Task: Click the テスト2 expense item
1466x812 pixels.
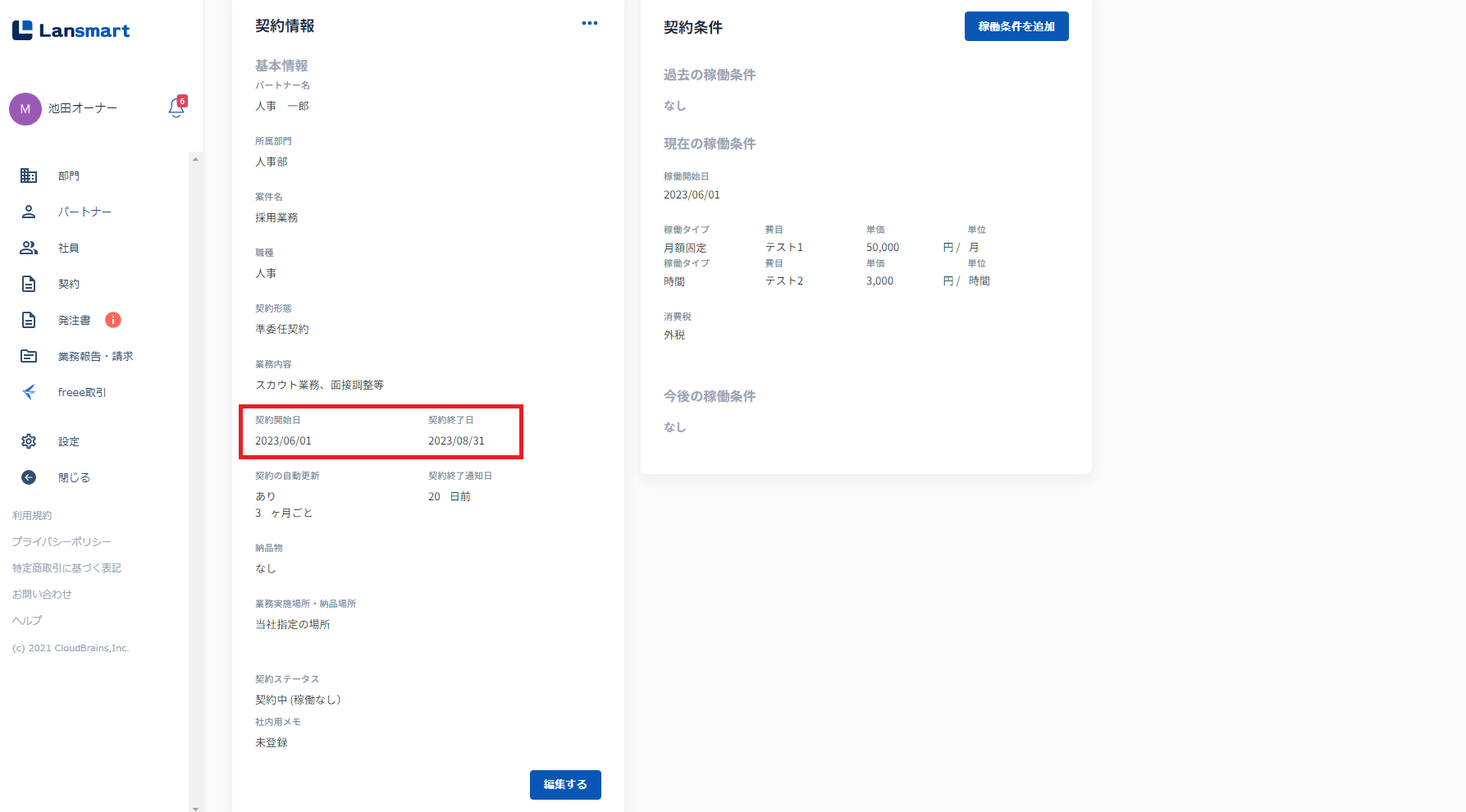Action: pyautogui.click(x=784, y=281)
